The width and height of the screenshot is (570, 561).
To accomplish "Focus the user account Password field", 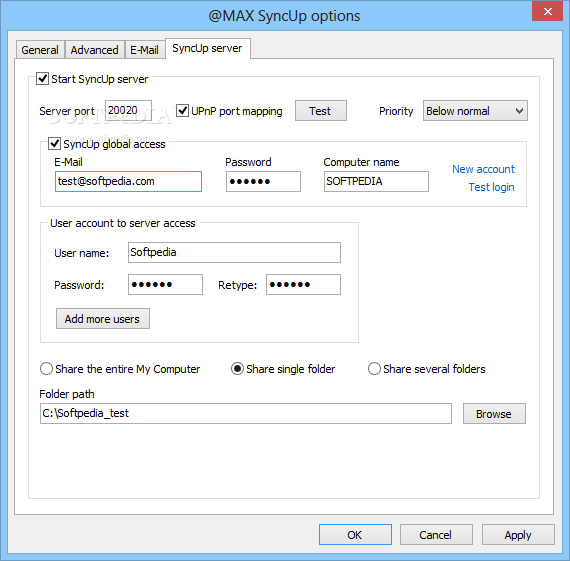I will click(165, 284).
